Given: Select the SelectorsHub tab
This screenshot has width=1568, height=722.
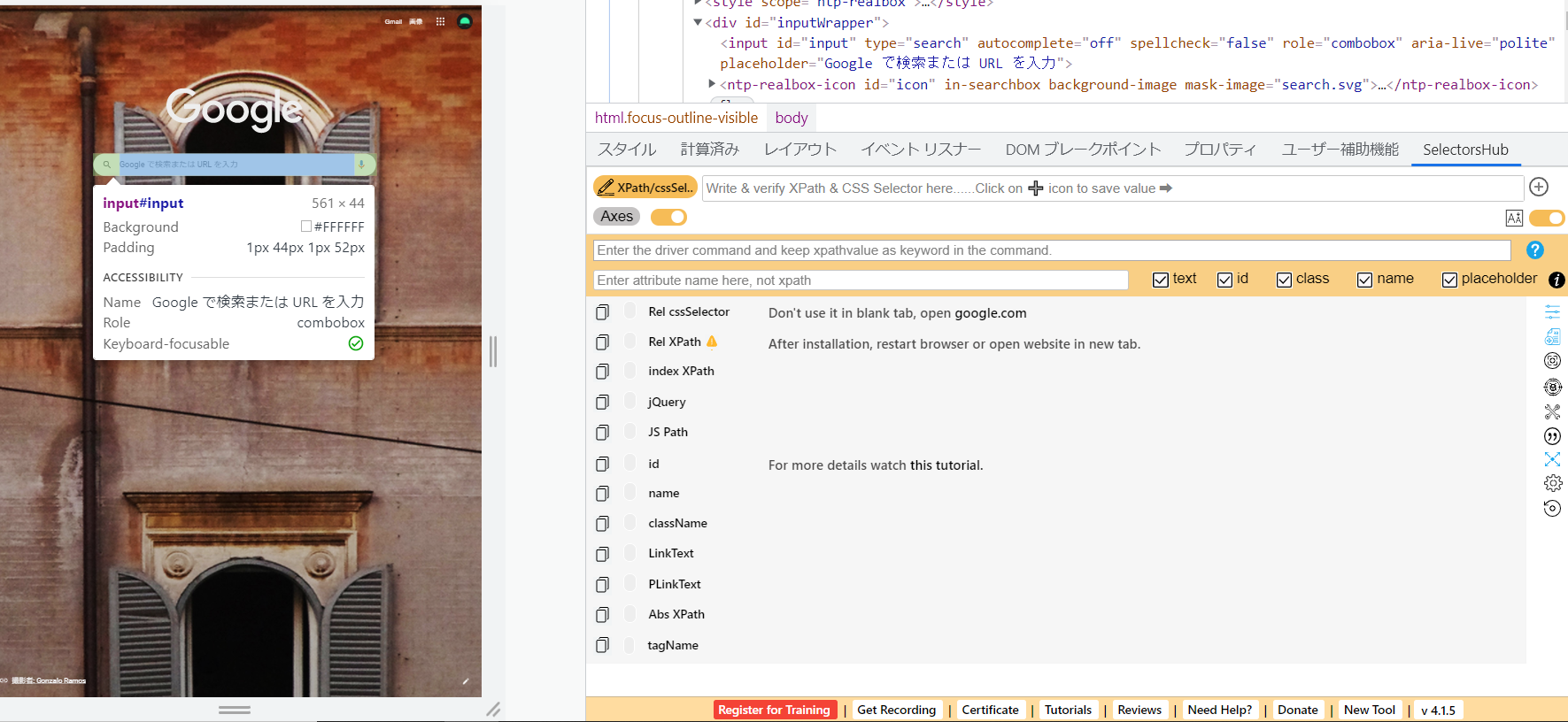Looking at the screenshot, I should [x=1465, y=150].
